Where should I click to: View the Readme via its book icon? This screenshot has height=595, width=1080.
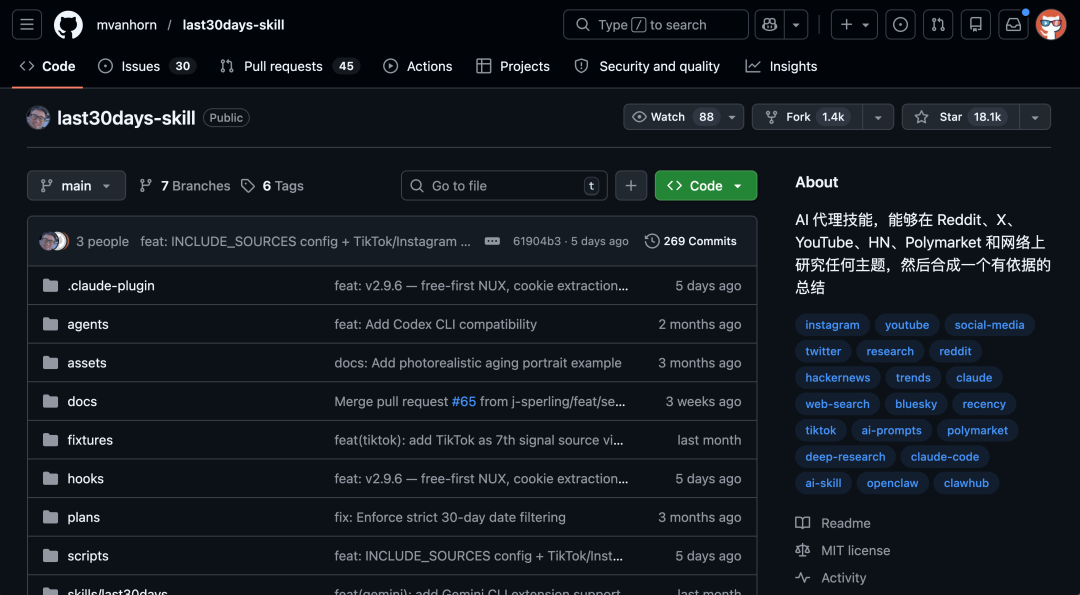(802, 522)
